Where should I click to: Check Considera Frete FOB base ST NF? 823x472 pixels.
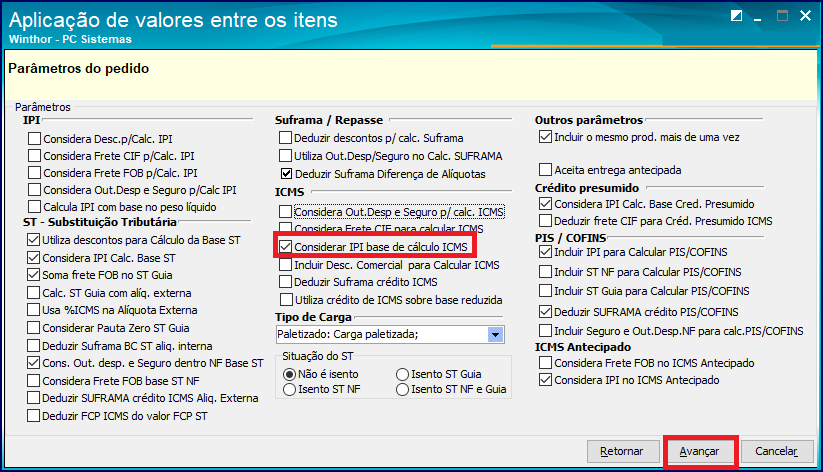34,381
